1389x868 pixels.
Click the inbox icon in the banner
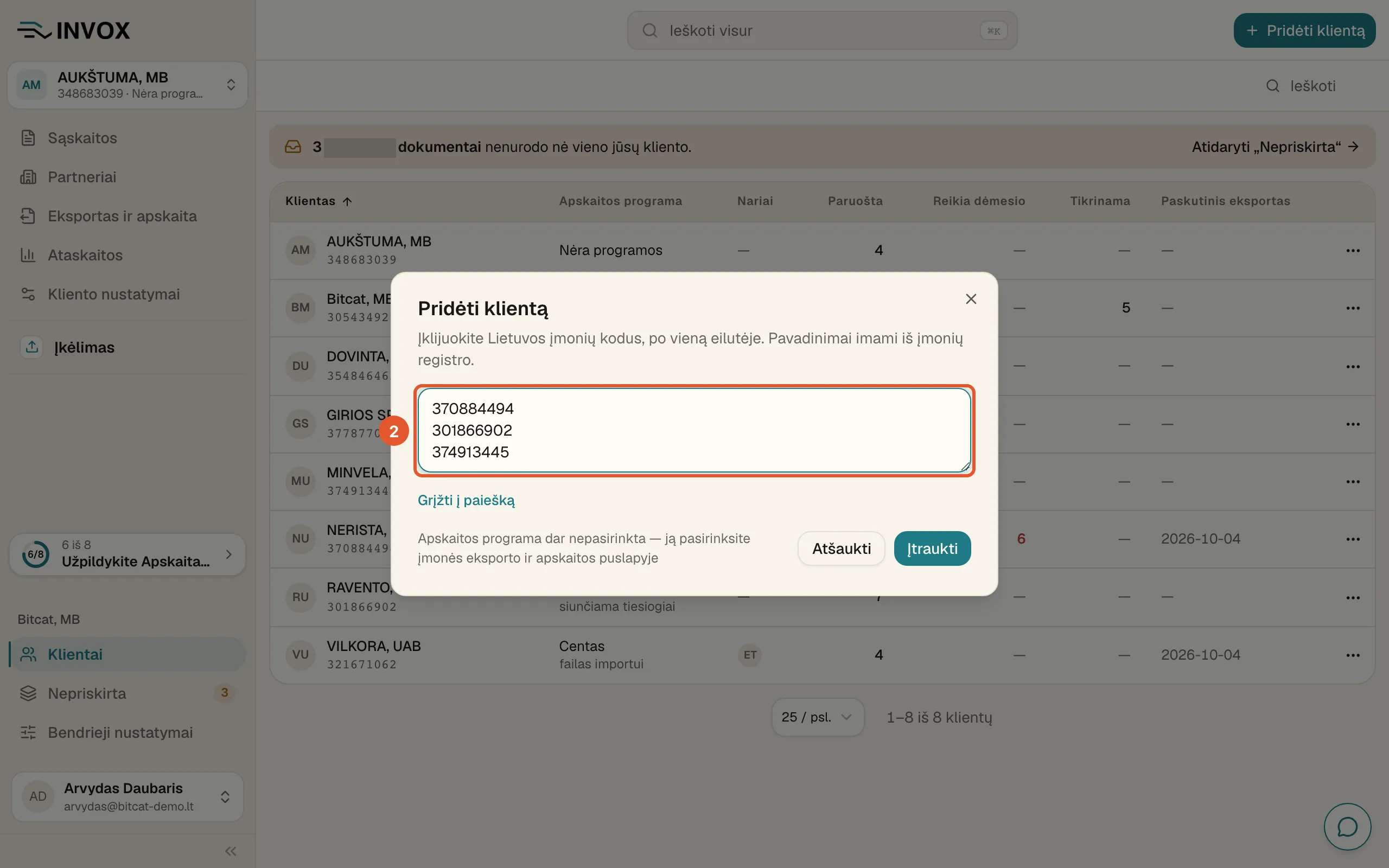tap(293, 147)
